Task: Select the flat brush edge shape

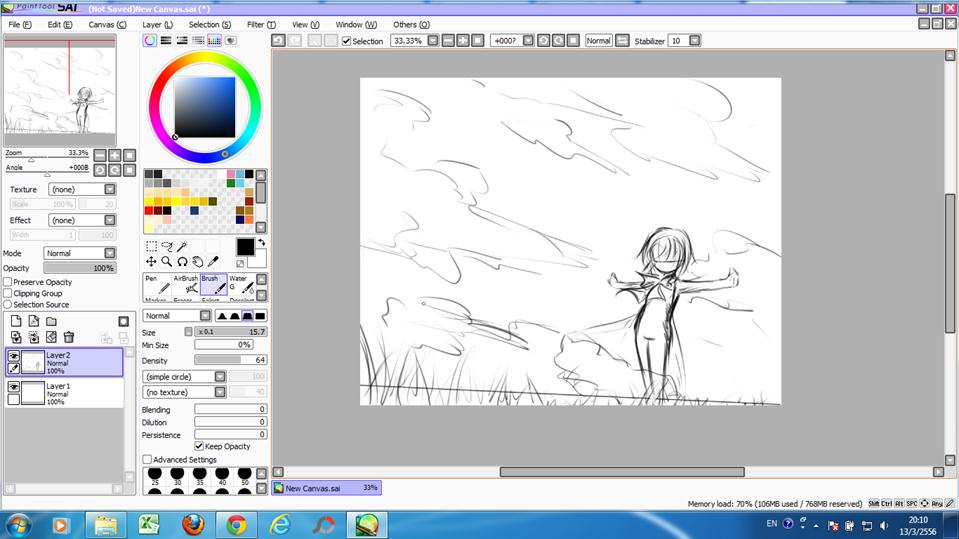Action: click(x=260, y=316)
